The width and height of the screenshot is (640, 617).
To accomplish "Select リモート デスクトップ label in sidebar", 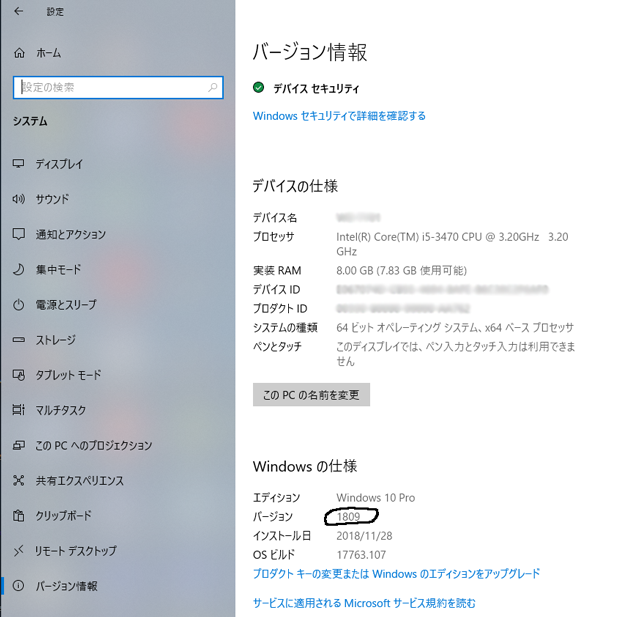I will [76, 551].
